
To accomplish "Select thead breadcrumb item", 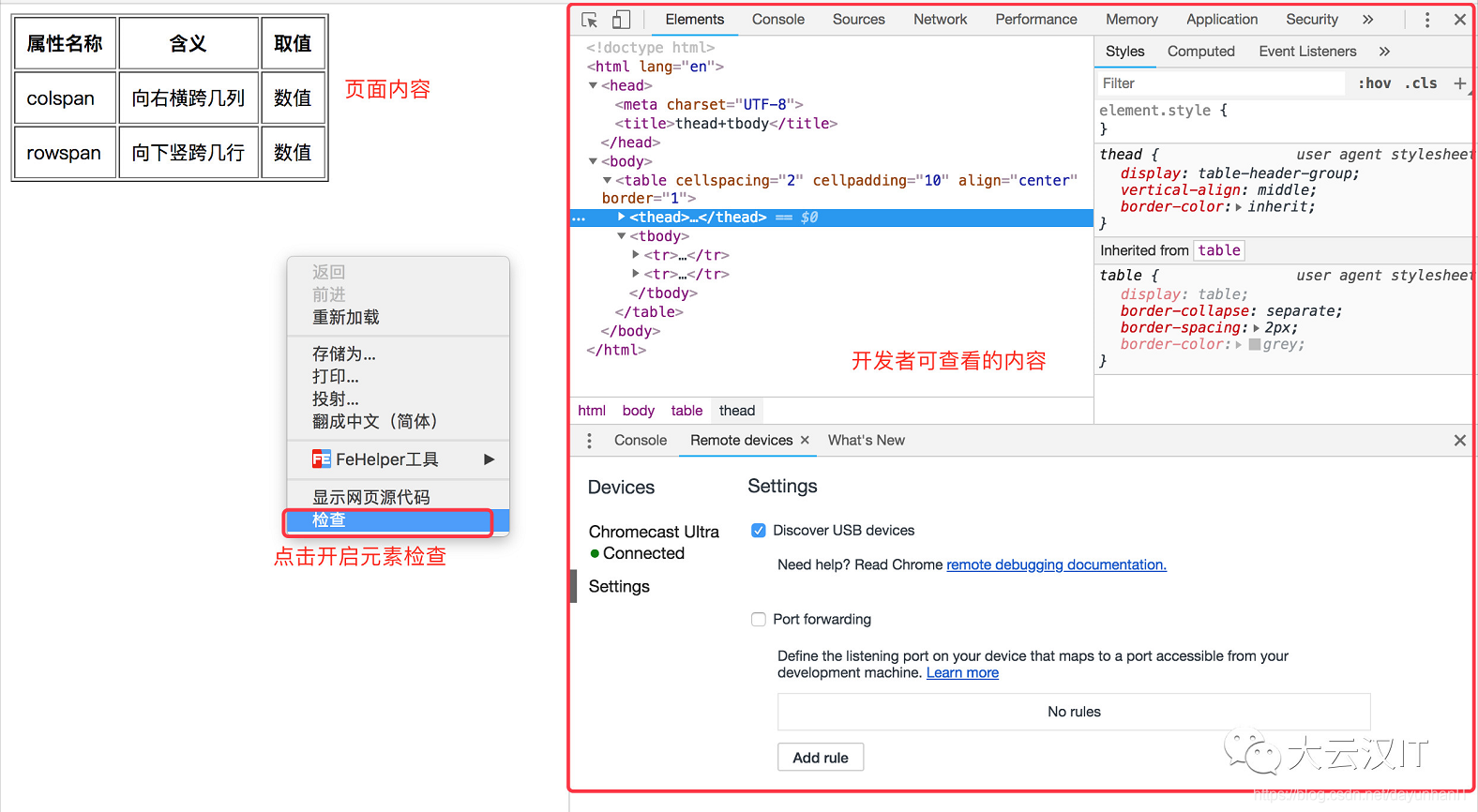I will click(737, 411).
